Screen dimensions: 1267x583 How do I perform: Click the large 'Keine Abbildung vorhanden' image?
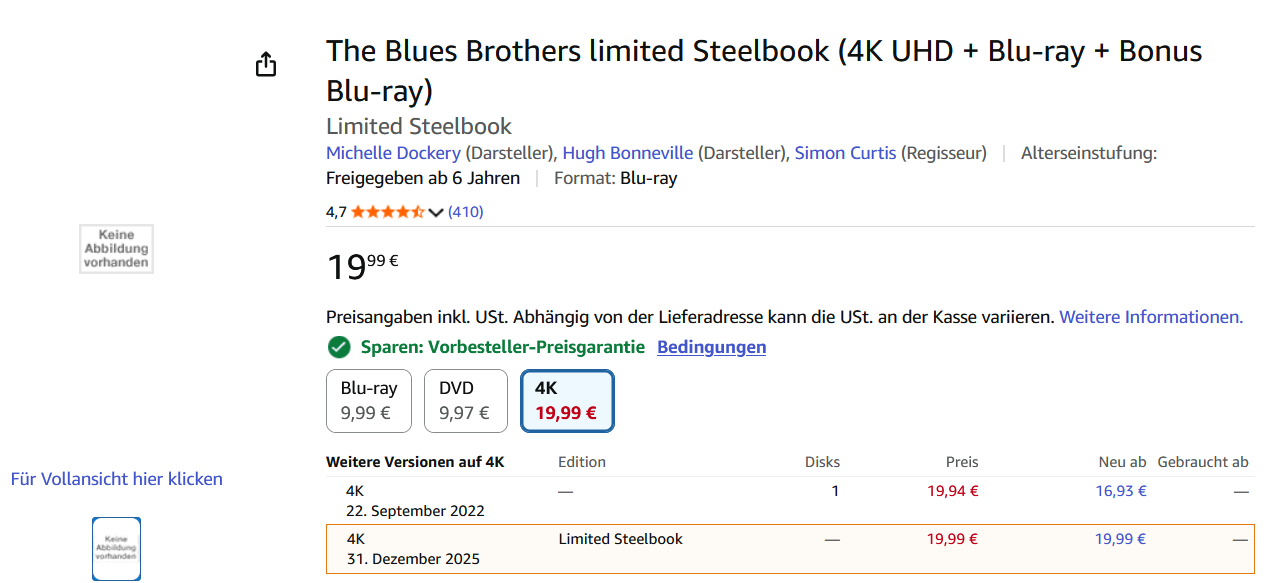116,249
